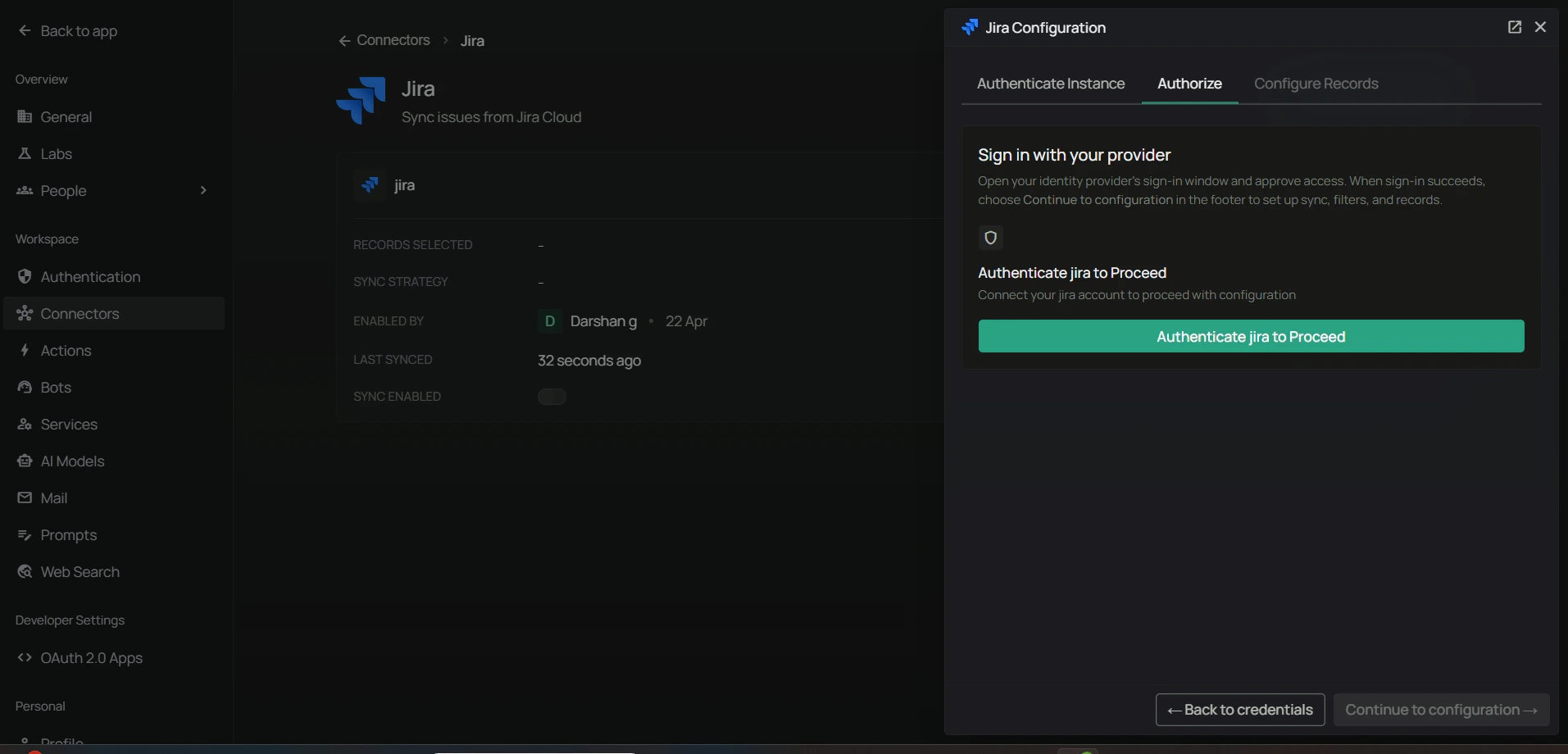Click the '22 Apr' date text
This screenshot has height=754, width=1568.
[686, 321]
